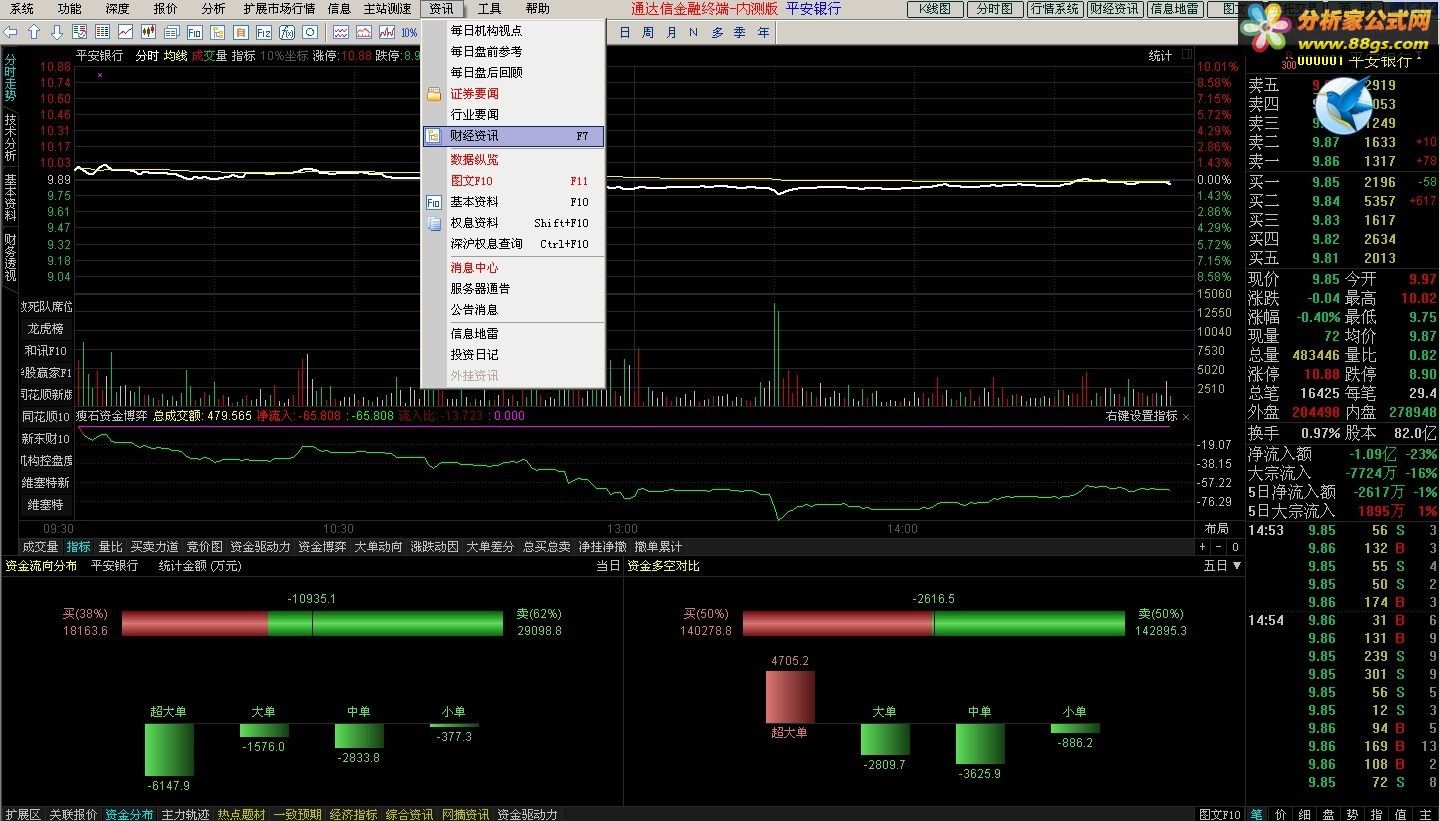Open the 帮助 menu
The width and height of the screenshot is (1440, 821).
click(537, 9)
